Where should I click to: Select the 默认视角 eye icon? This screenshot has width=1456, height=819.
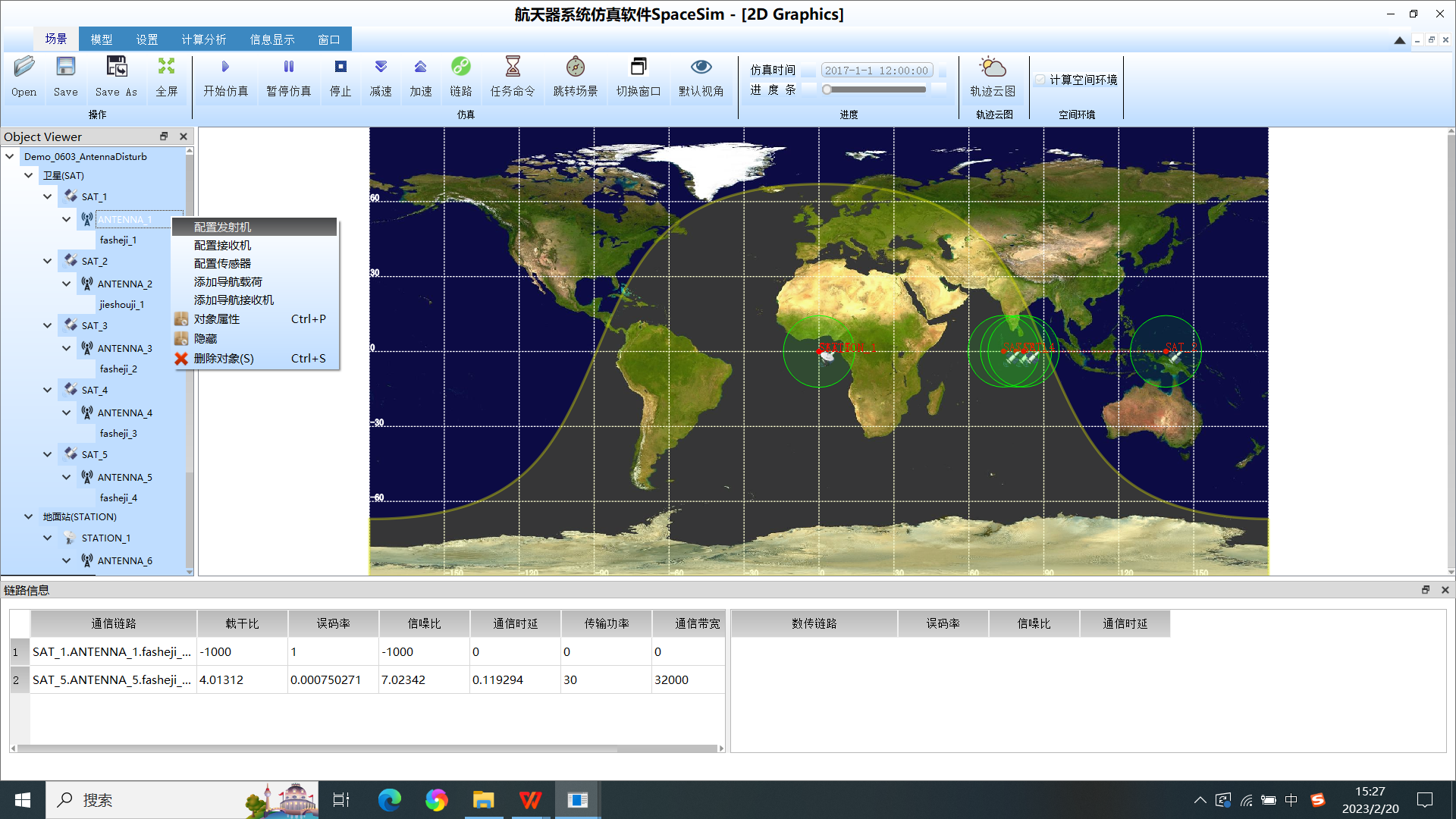(x=701, y=67)
